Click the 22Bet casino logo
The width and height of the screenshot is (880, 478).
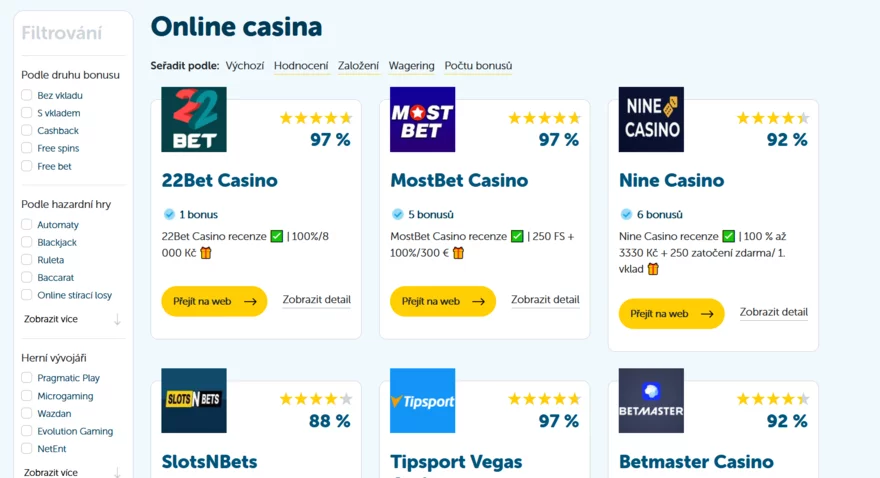pyautogui.click(x=194, y=120)
